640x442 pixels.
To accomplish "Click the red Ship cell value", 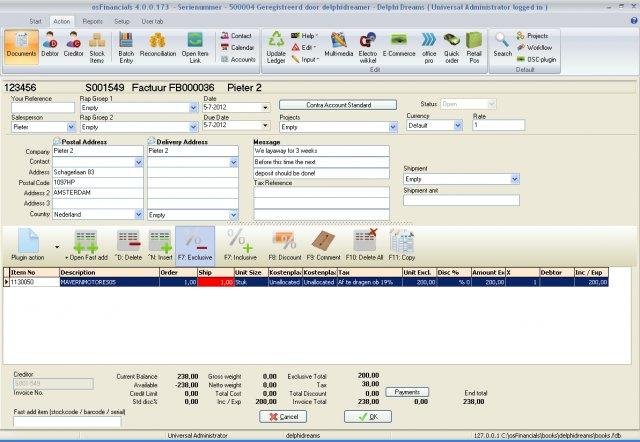I will 216,282.
